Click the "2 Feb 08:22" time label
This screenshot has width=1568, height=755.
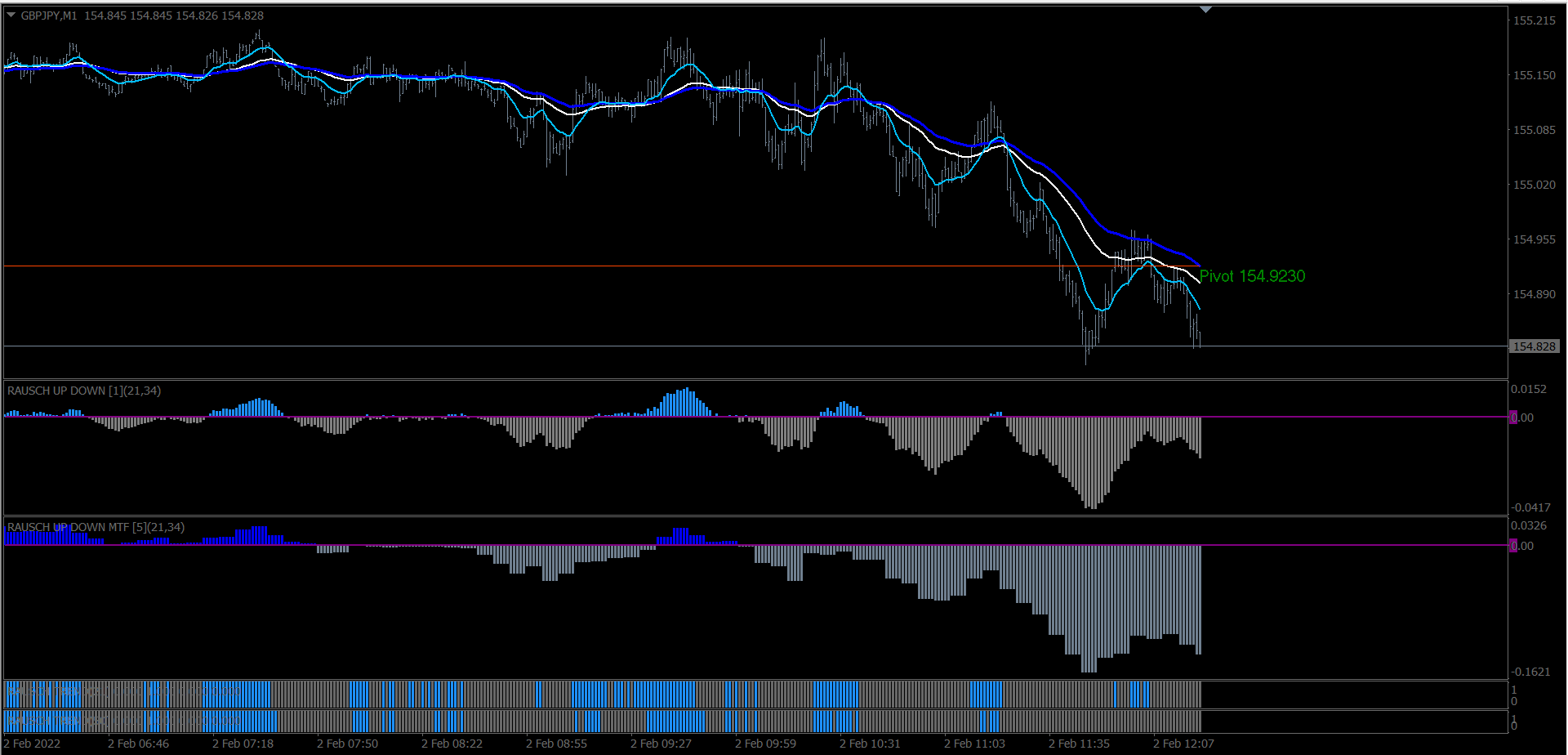[x=452, y=744]
